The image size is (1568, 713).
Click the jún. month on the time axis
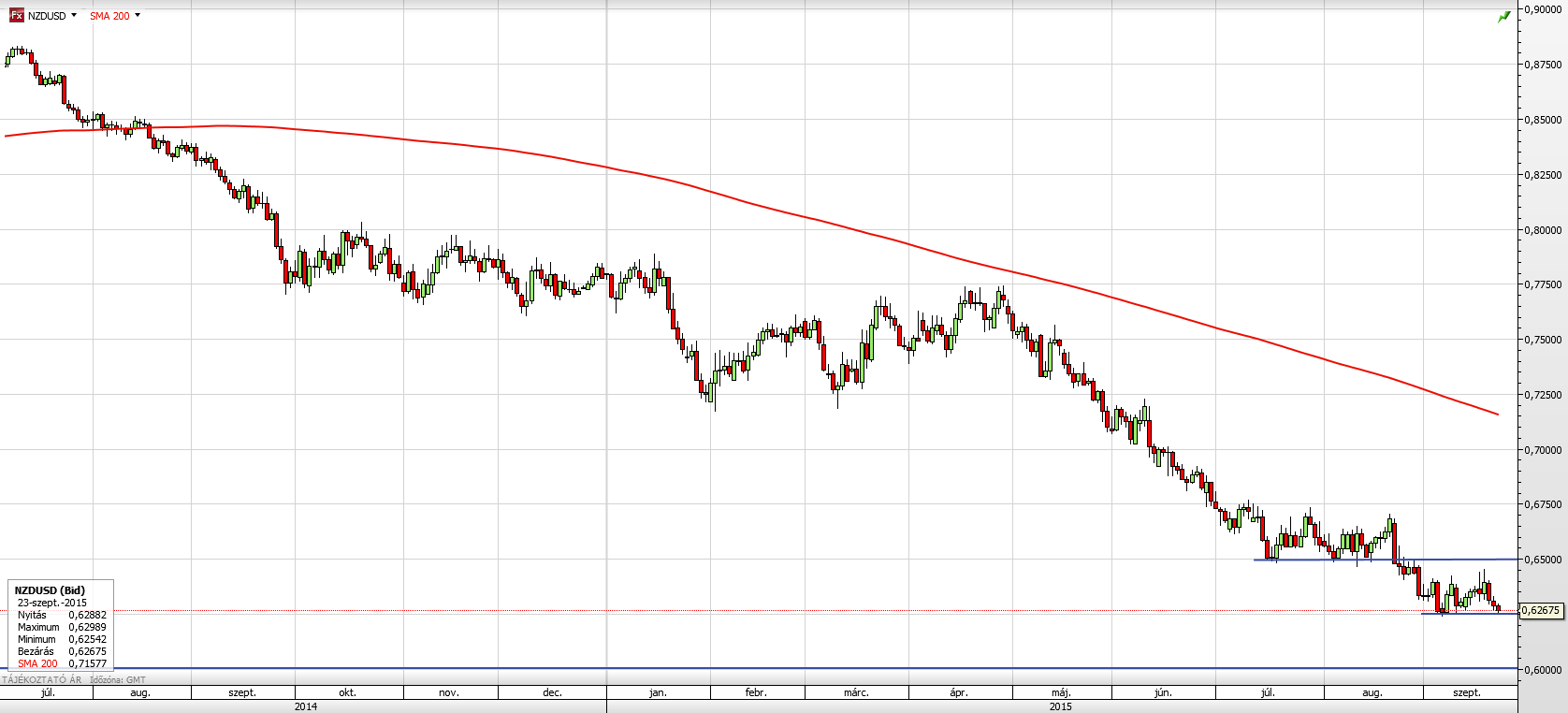click(1163, 692)
